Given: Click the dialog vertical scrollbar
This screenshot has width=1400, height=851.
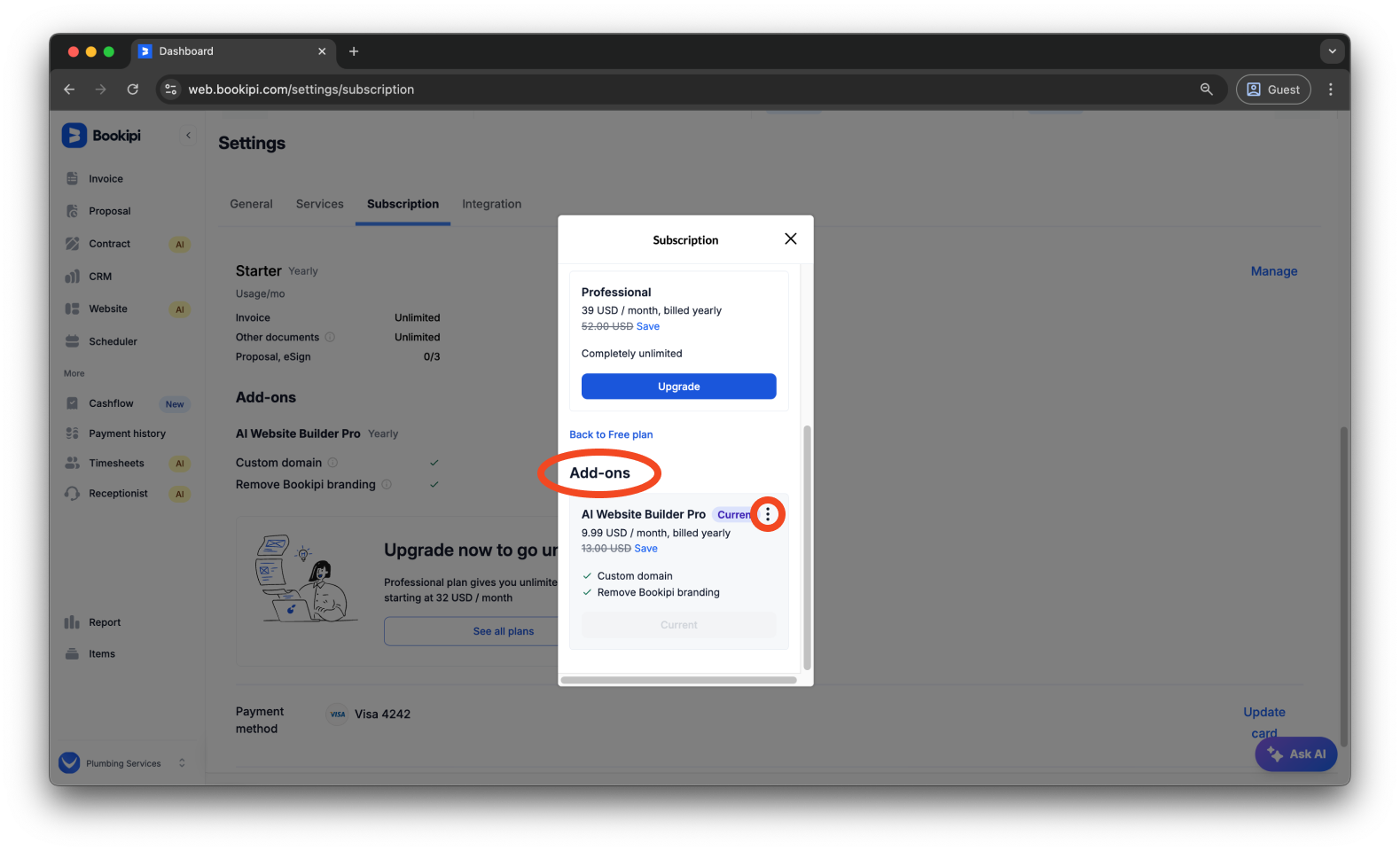Looking at the screenshot, I should click(807, 548).
